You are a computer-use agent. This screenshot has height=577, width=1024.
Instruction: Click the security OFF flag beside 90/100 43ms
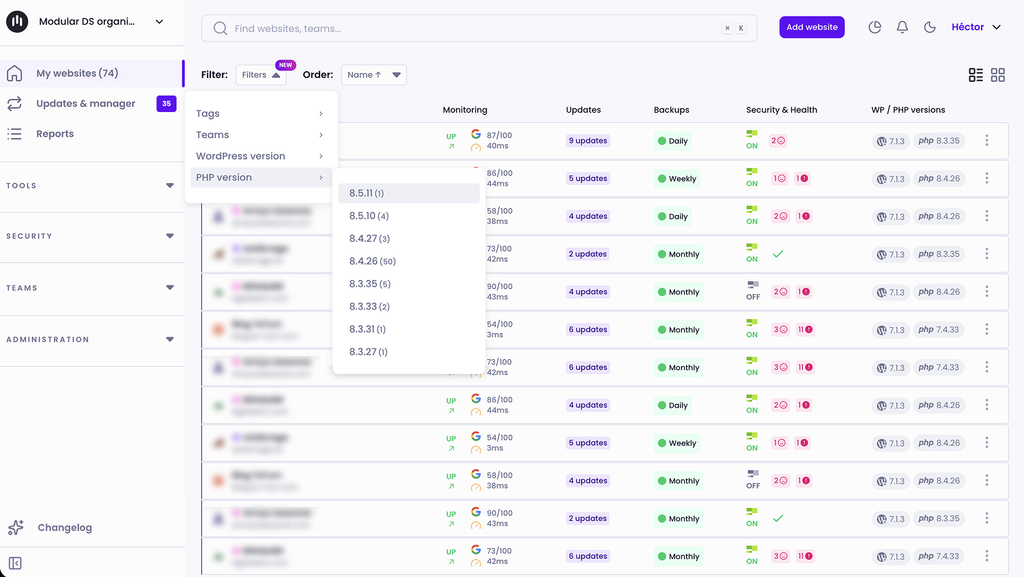click(753, 291)
